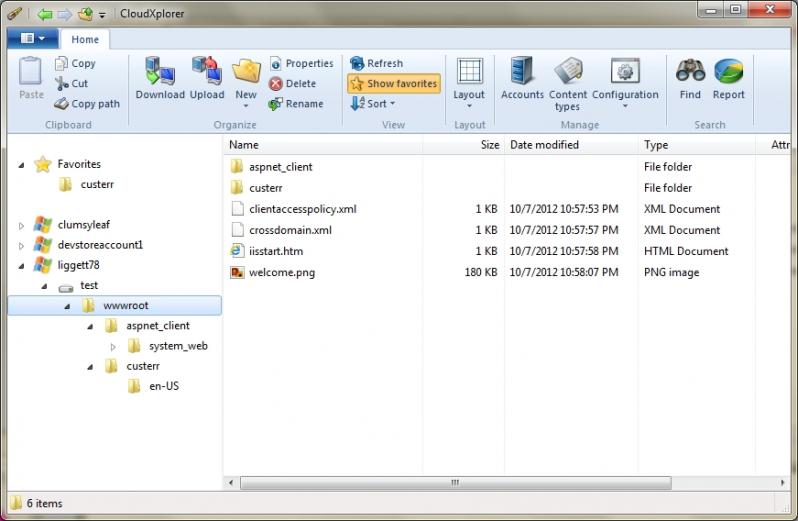Click the Cut scissors icon
This screenshot has height=521, width=798.
[x=62, y=83]
